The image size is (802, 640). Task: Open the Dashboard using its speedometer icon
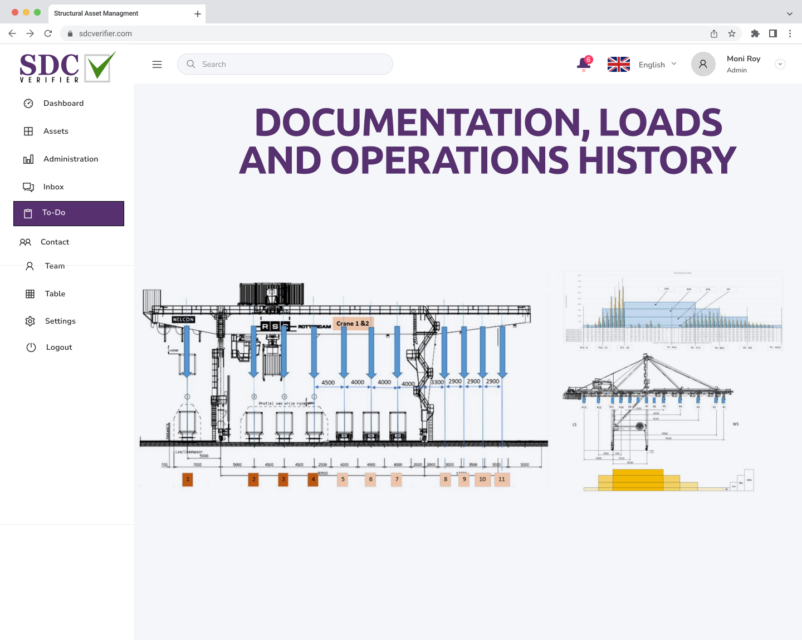coord(30,103)
